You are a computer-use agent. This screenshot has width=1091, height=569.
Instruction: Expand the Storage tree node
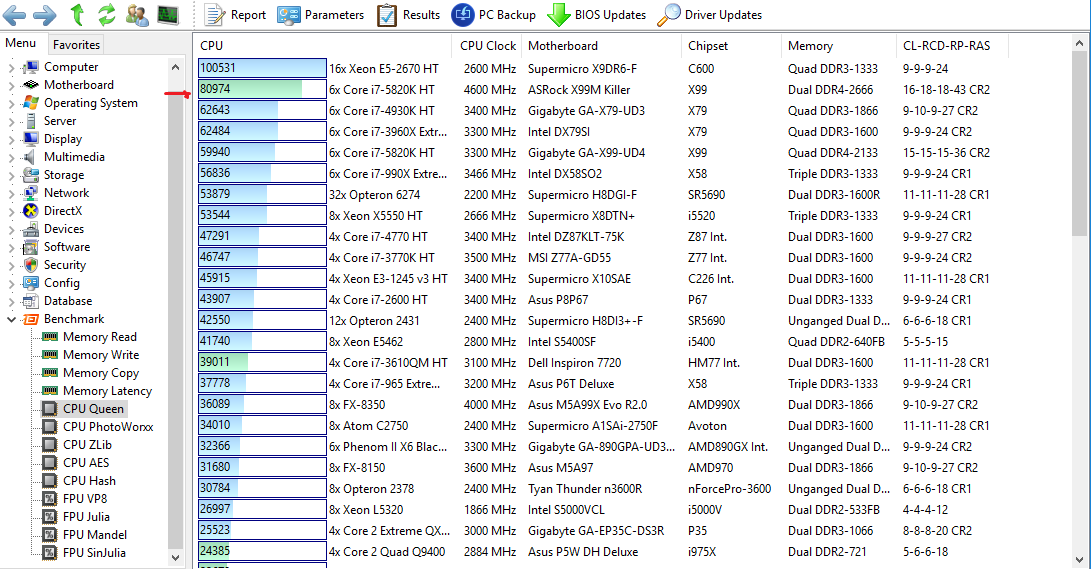tap(11, 176)
